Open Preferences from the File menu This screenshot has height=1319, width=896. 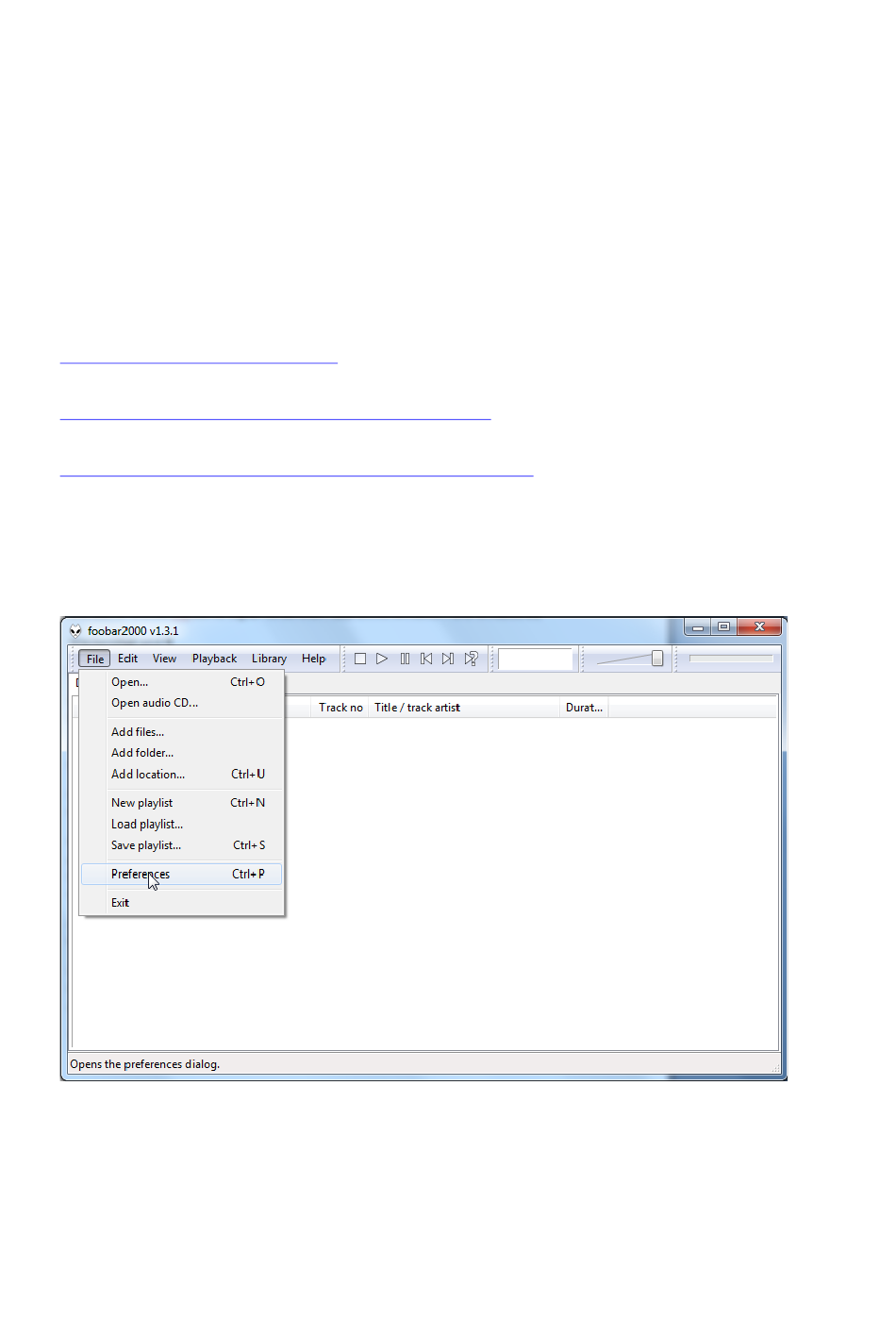pyautogui.click(x=181, y=875)
